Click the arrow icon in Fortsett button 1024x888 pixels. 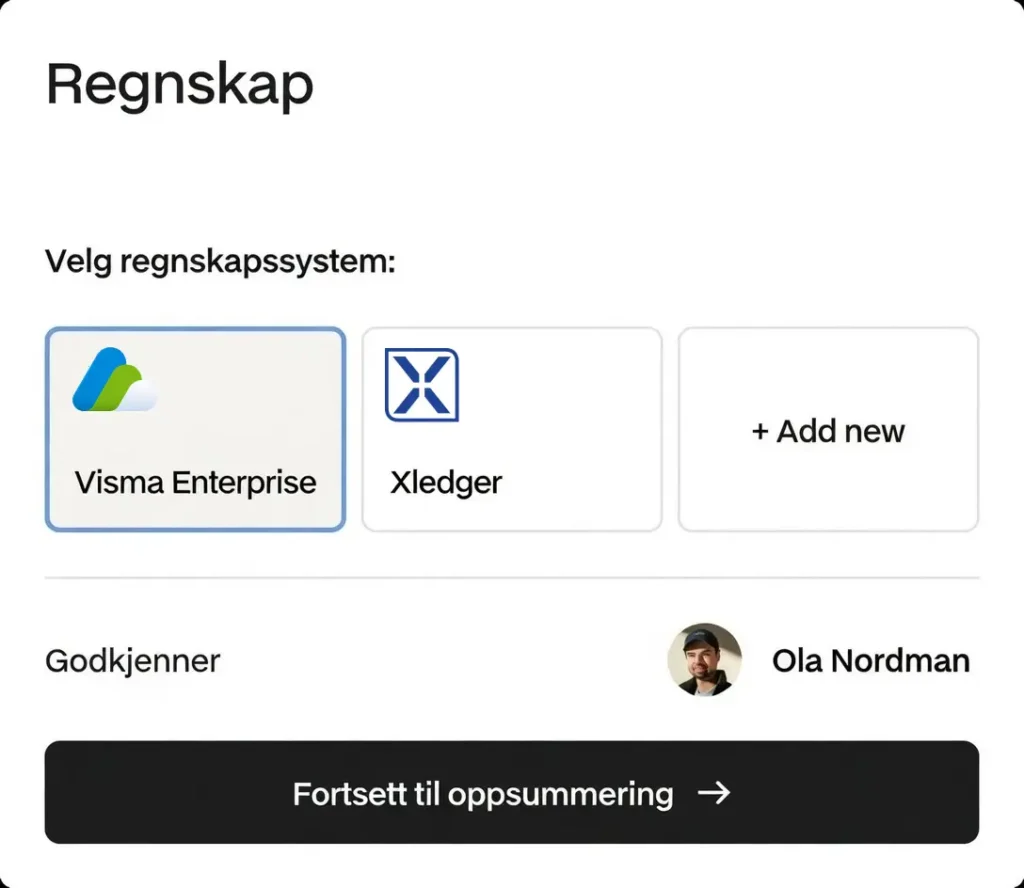(714, 793)
